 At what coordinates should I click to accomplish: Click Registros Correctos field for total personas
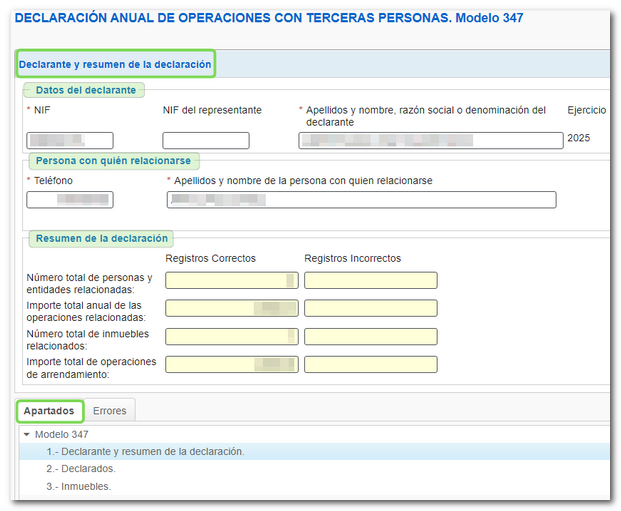tap(231, 280)
